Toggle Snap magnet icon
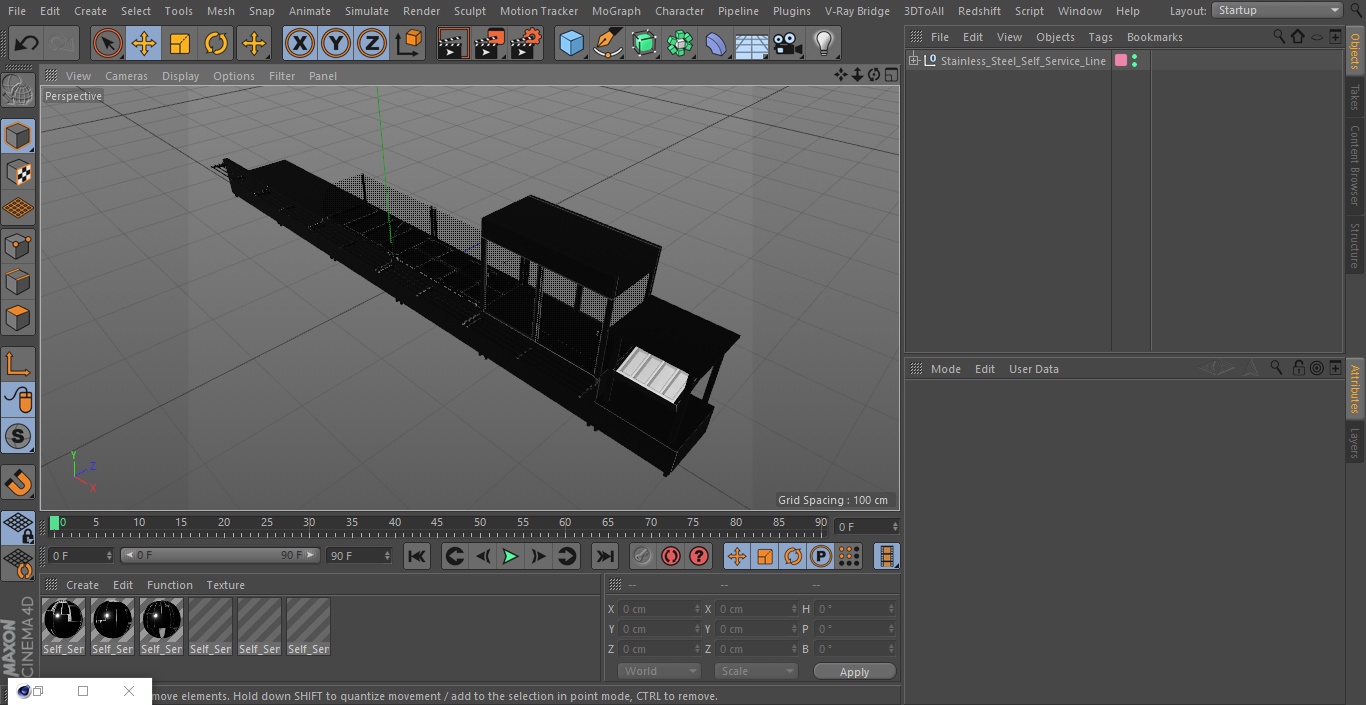This screenshot has width=1366, height=705. coord(18,483)
